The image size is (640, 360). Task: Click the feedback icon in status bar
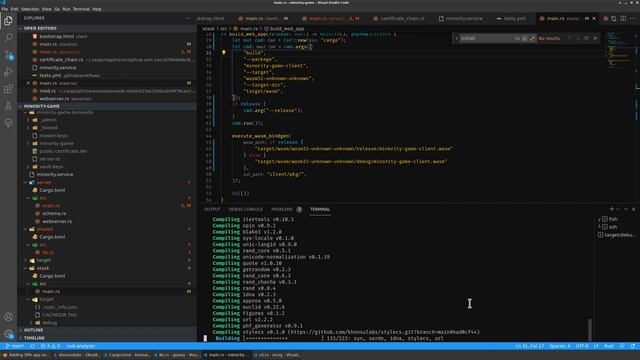(622, 346)
